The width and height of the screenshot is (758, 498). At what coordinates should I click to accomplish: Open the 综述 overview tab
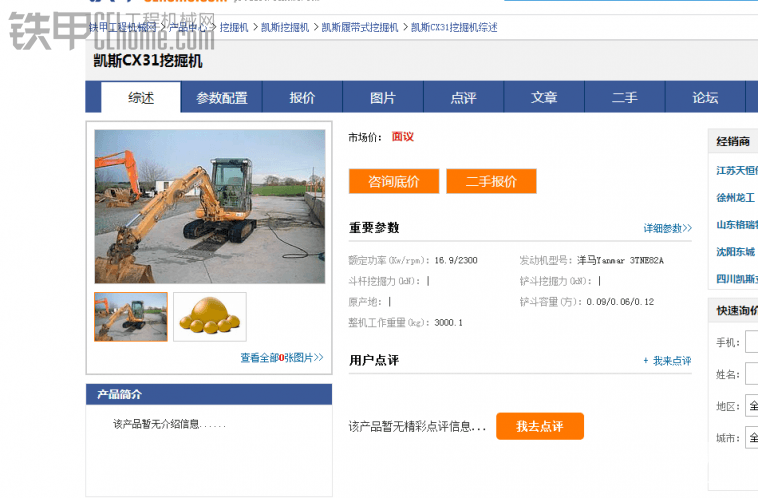pyautogui.click(x=141, y=98)
